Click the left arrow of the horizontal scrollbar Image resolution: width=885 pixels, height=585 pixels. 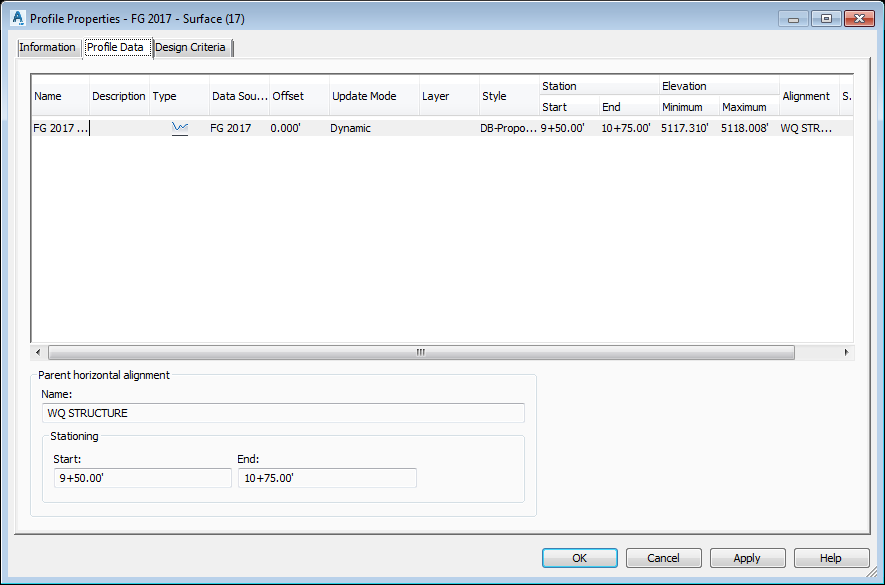click(x=37, y=352)
